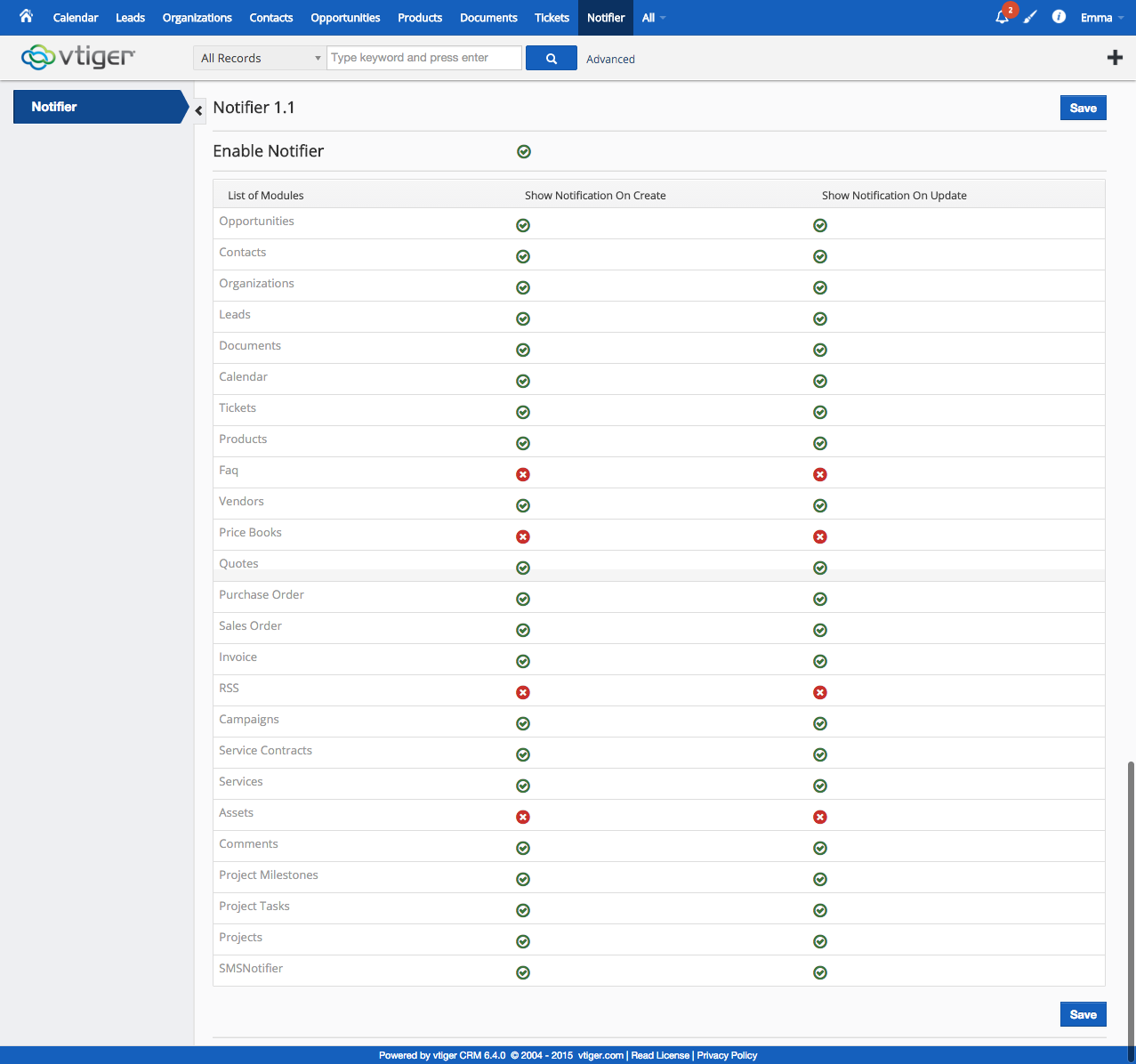Toggle Tickets notification on update
This screenshot has height=1064, width=1136.
[820, 413]
